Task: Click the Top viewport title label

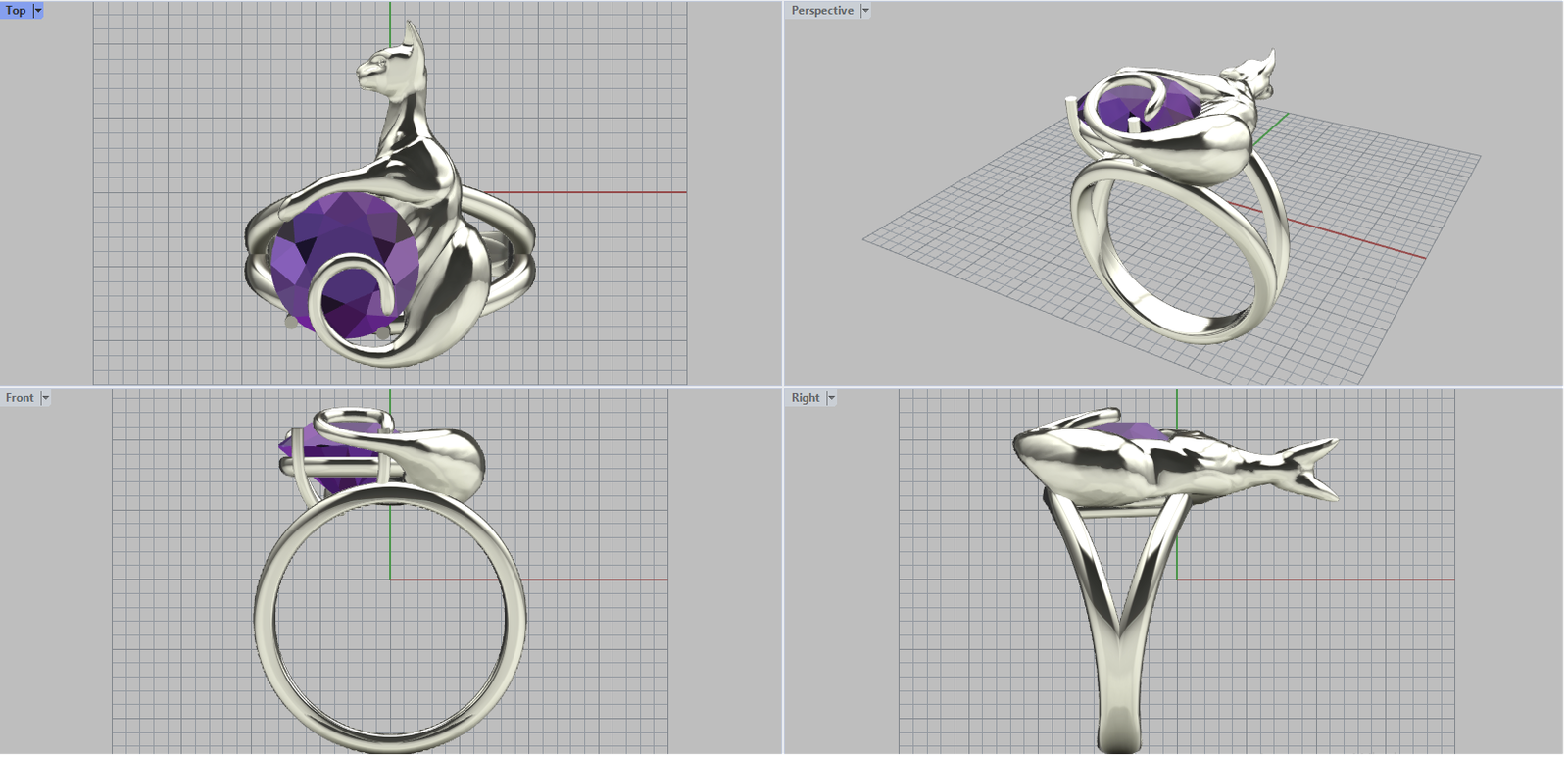Action: pyautogui.click(x=16, y=11)
